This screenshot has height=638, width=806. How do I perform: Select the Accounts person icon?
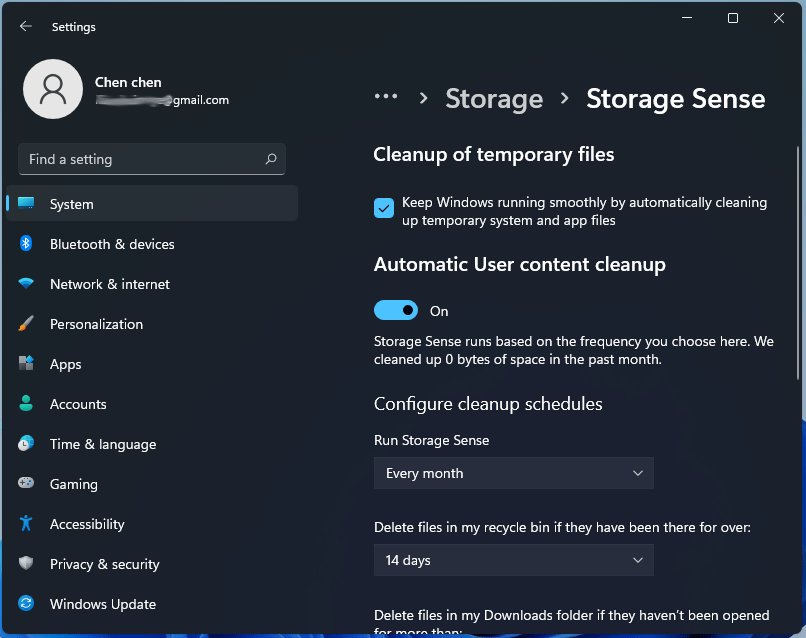(x=25, y=404)
